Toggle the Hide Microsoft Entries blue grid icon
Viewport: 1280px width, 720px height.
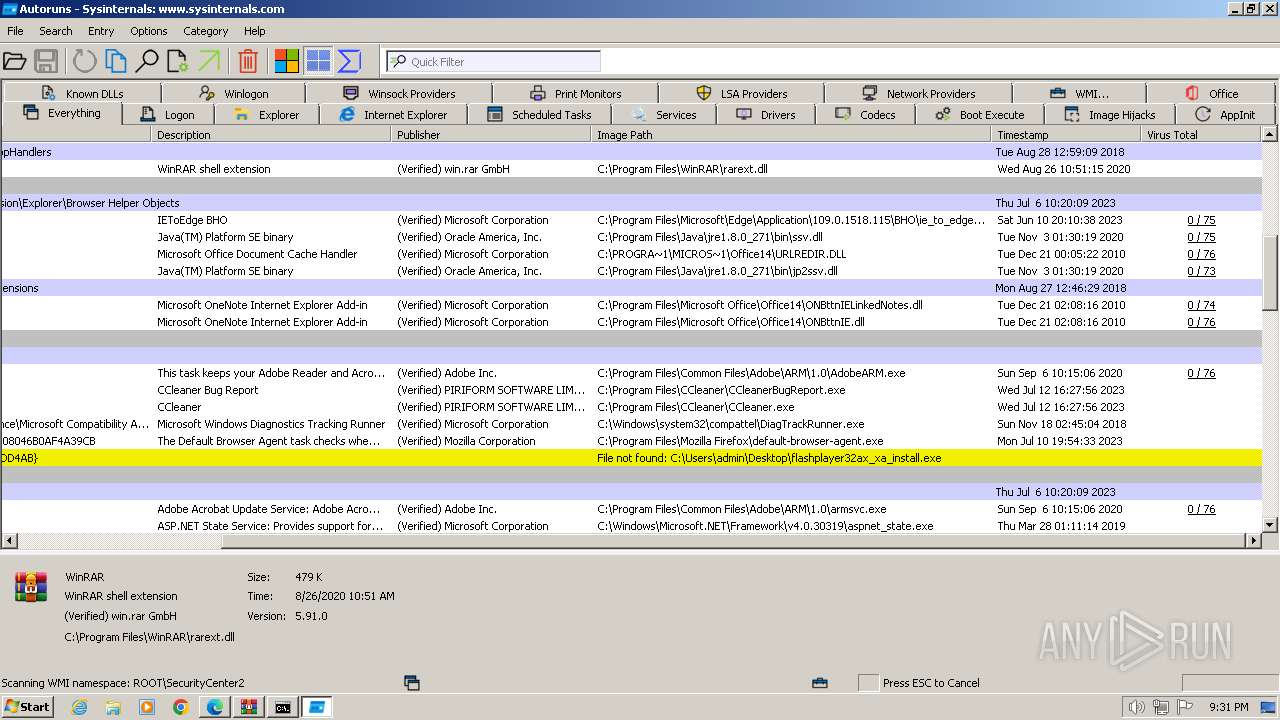318,61
